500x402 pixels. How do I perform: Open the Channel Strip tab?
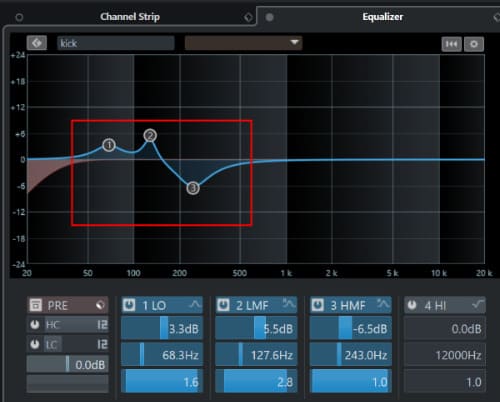point(130,17)
